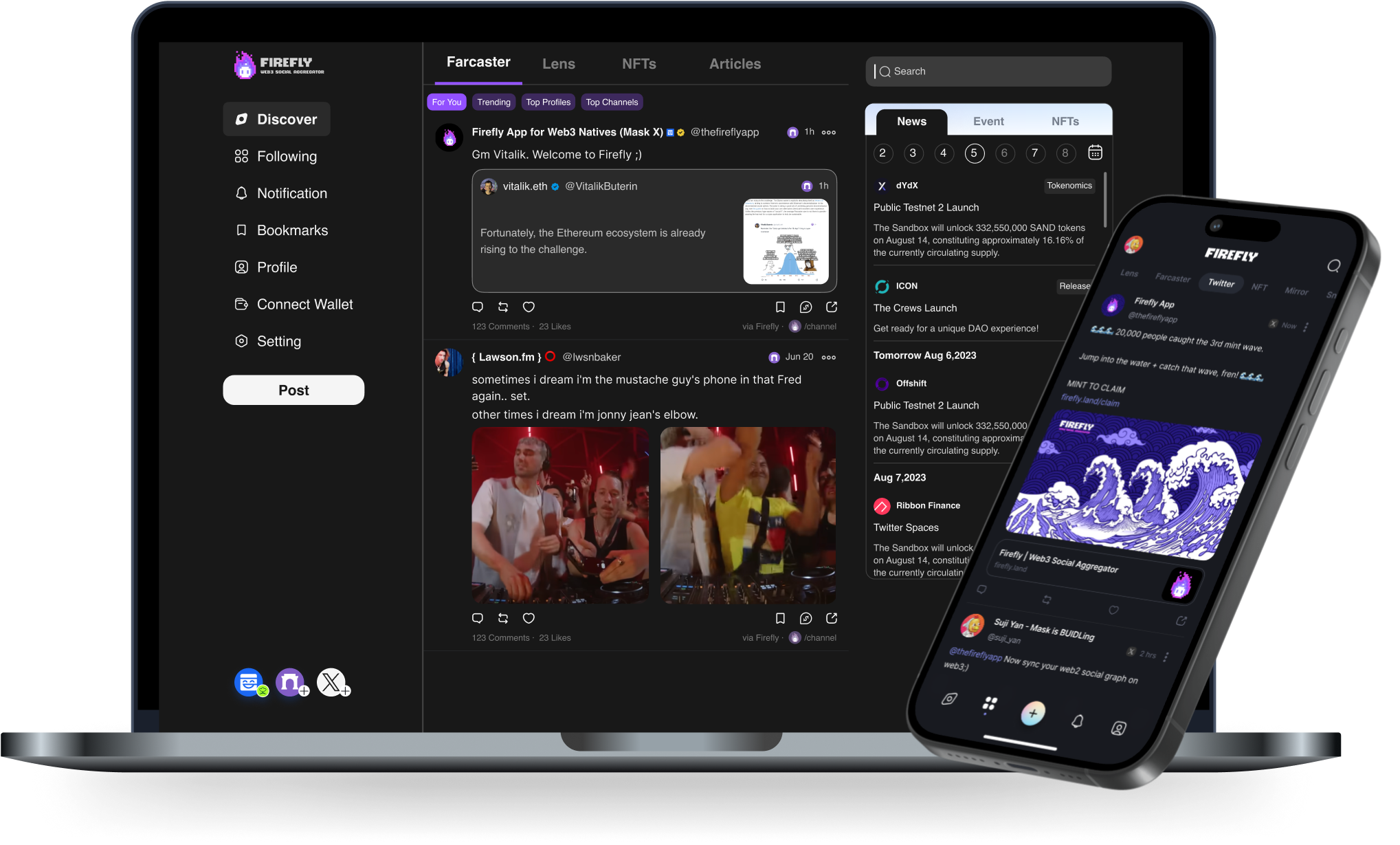Tap the Twitter tab on the phone
Screen dimensions: 1400x845
(x=1221, y=283)
